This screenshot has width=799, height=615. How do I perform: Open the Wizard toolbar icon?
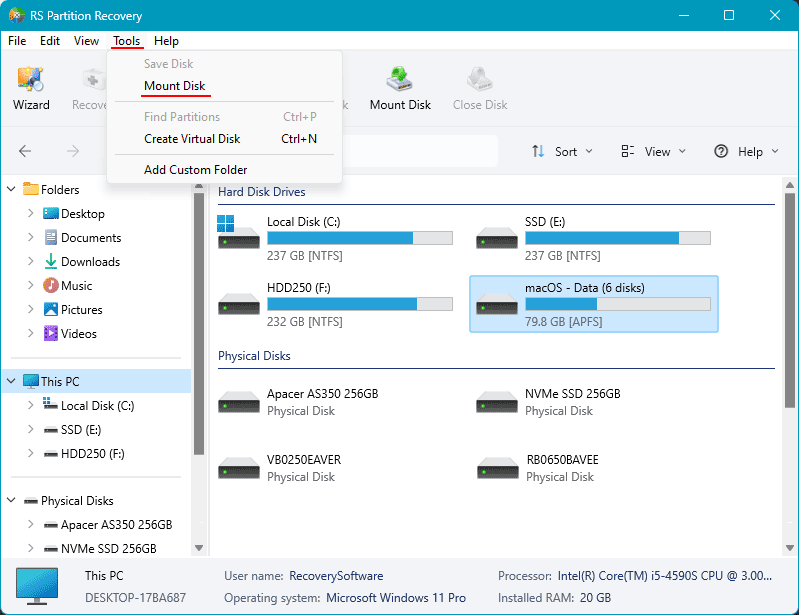[31, 88]
